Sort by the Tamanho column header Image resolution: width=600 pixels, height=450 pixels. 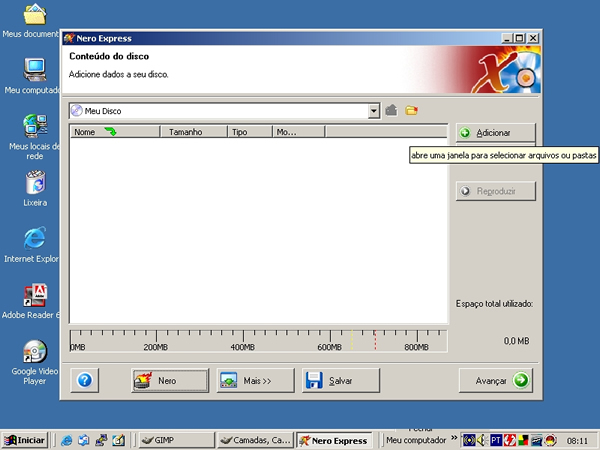[194, 132]
